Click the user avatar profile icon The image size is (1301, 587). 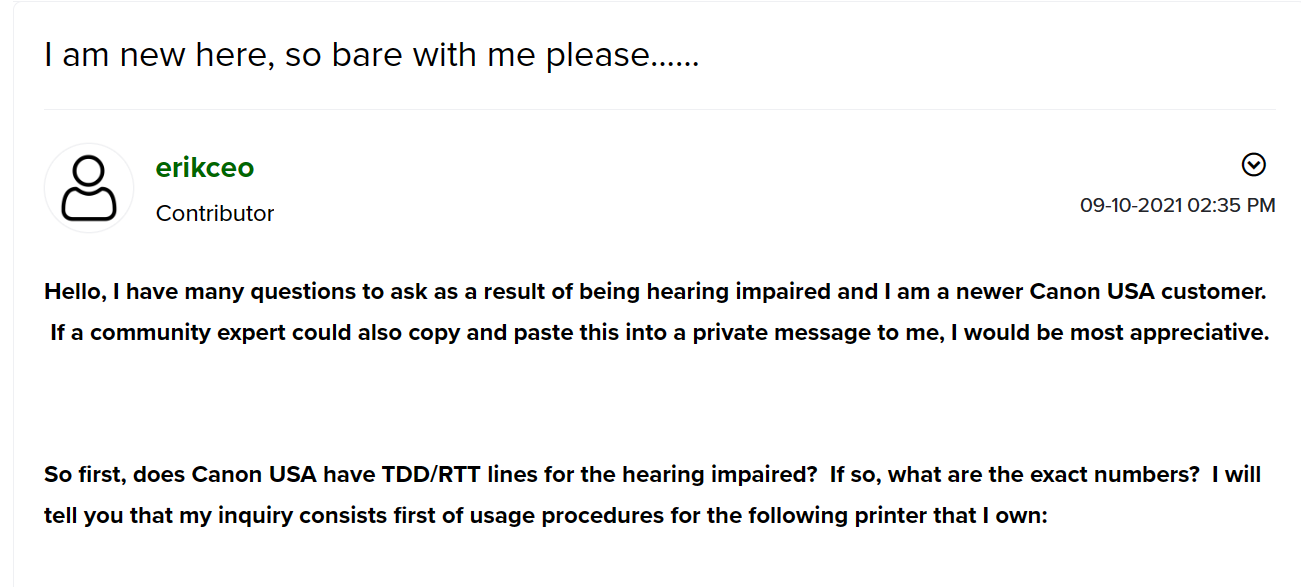[x=89, y=188]
